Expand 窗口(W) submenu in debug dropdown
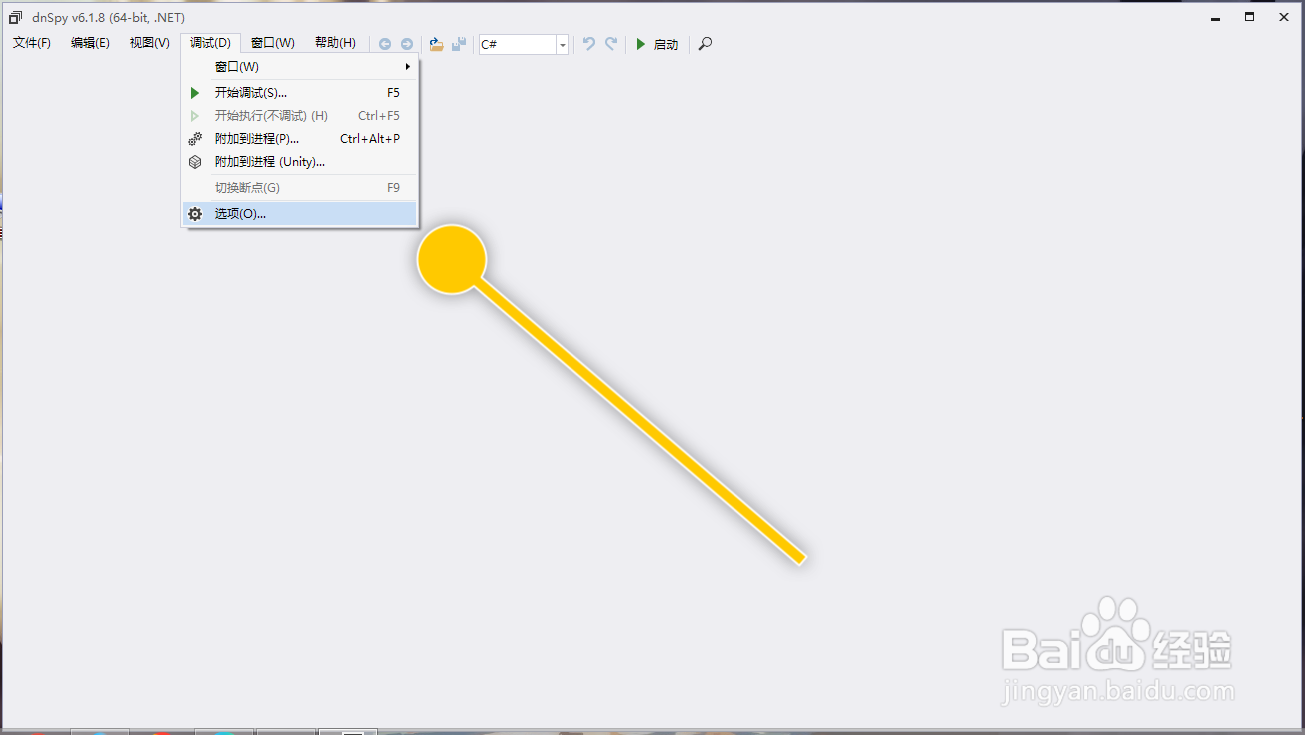The width and height of the screenshot is (1305, 735). click(x=300, y=67)
